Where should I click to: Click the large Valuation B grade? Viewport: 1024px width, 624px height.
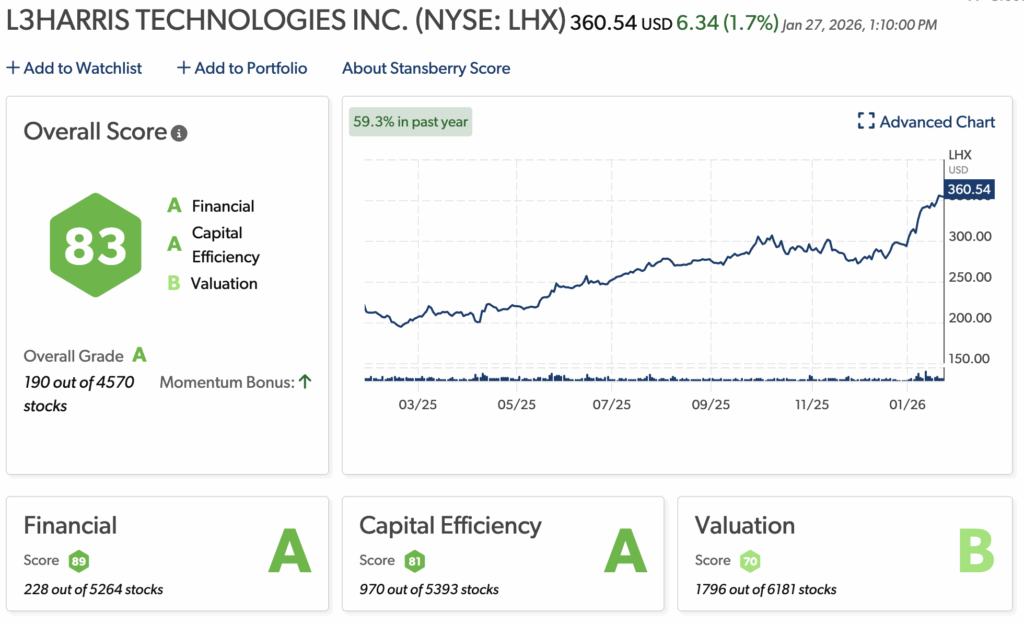(x=975, y=552)
